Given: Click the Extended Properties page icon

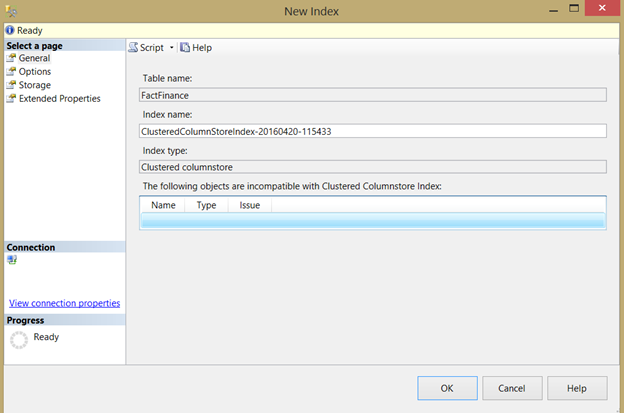Looking at the screenshot, I should point(11,99).
